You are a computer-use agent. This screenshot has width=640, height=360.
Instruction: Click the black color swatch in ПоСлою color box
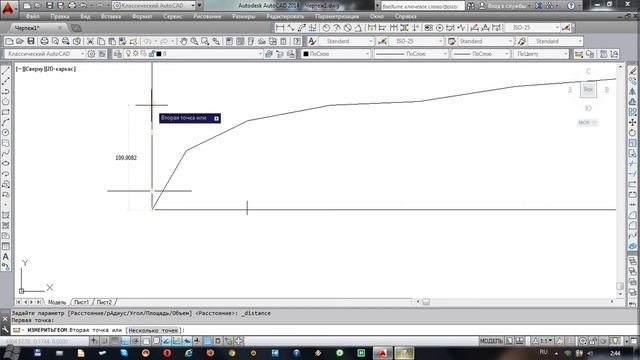click(306, 54)
